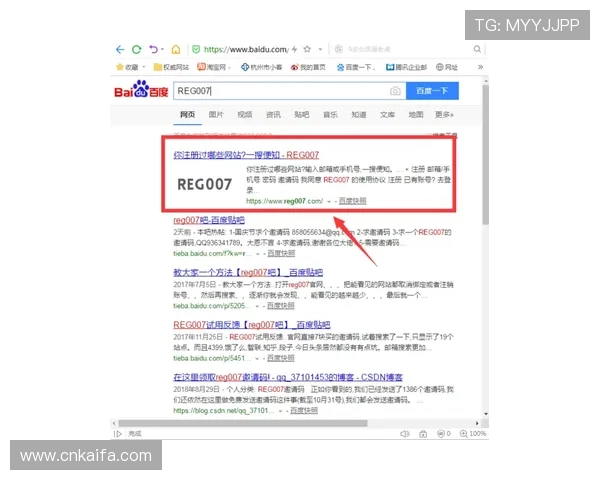Expand the arrow next to bookmark star

[x=320, y=49]
